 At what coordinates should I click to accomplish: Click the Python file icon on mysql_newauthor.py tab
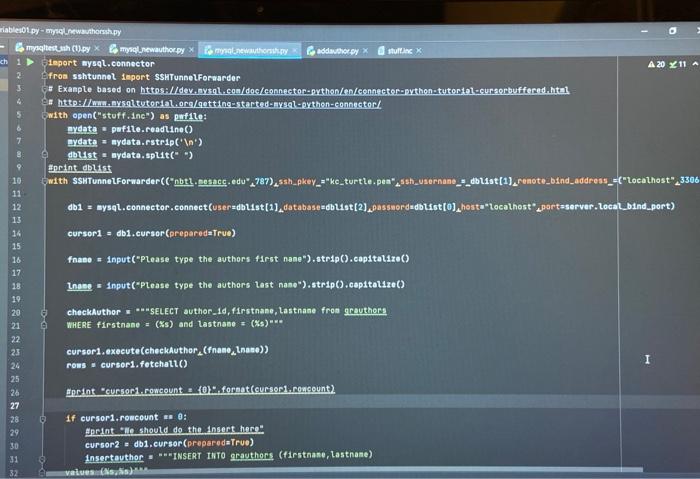[113, 49]
